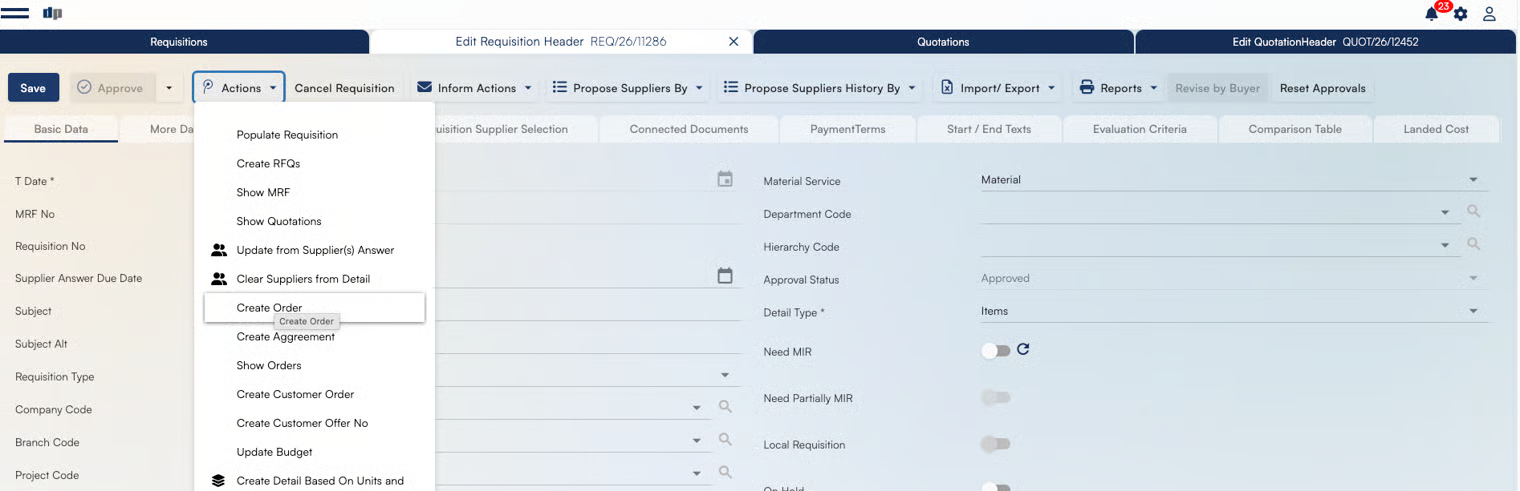Open the notifications bell
1520x491 pixels.
[1432, 14]
